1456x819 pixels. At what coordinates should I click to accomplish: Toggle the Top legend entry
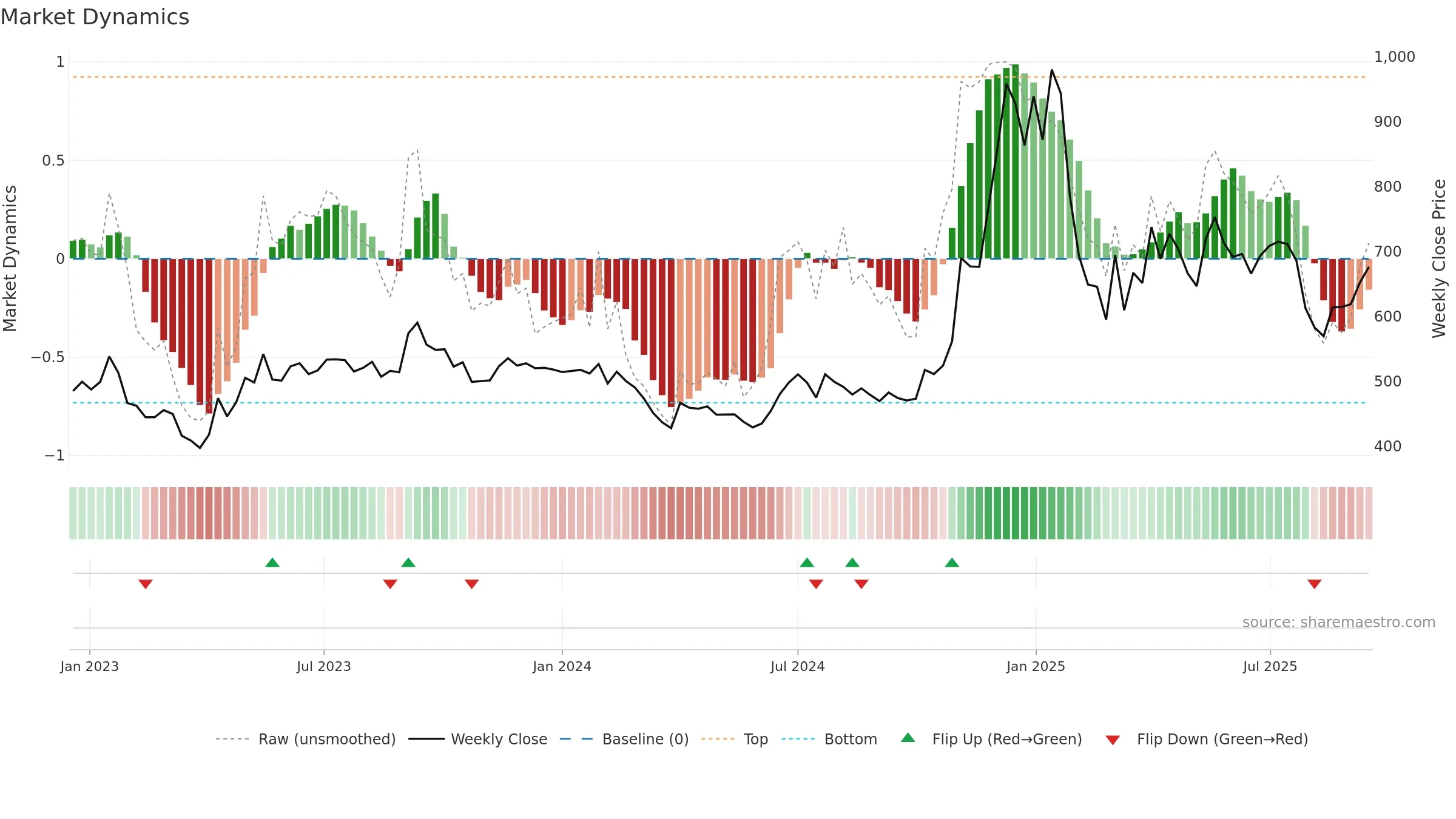[x=735, y=739]
